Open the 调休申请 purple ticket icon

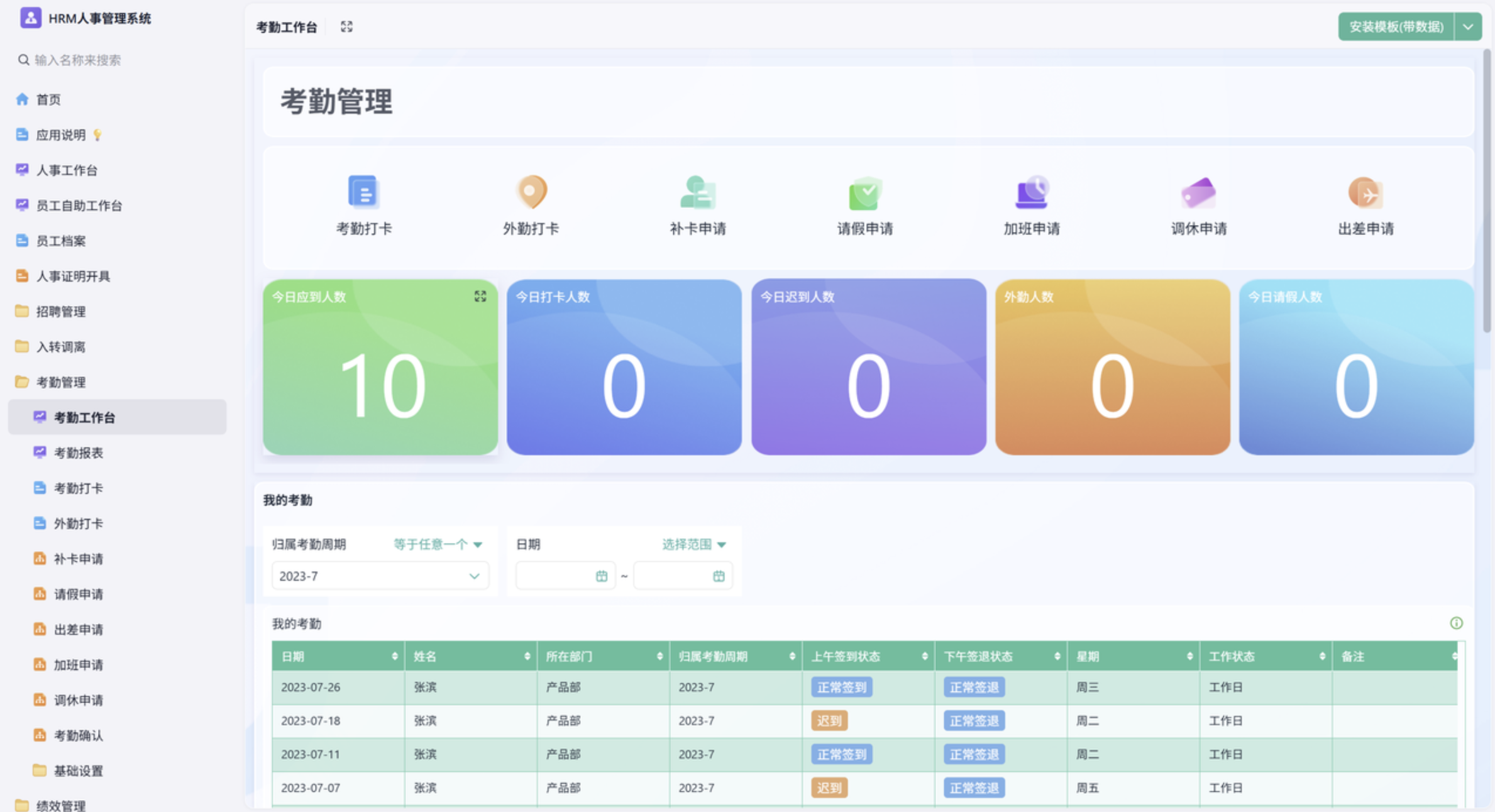(x=1199, y=192)
